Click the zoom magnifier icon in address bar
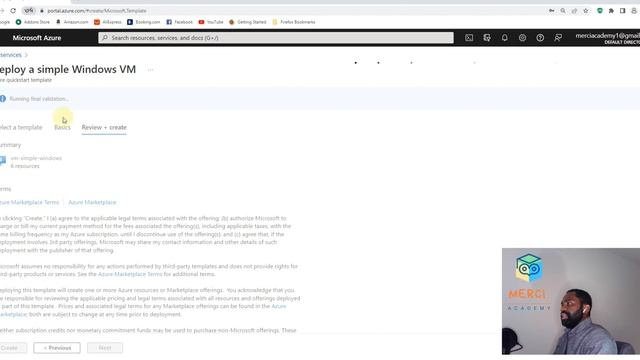This screenshot has height=360, width=640. tap(563, 11)
